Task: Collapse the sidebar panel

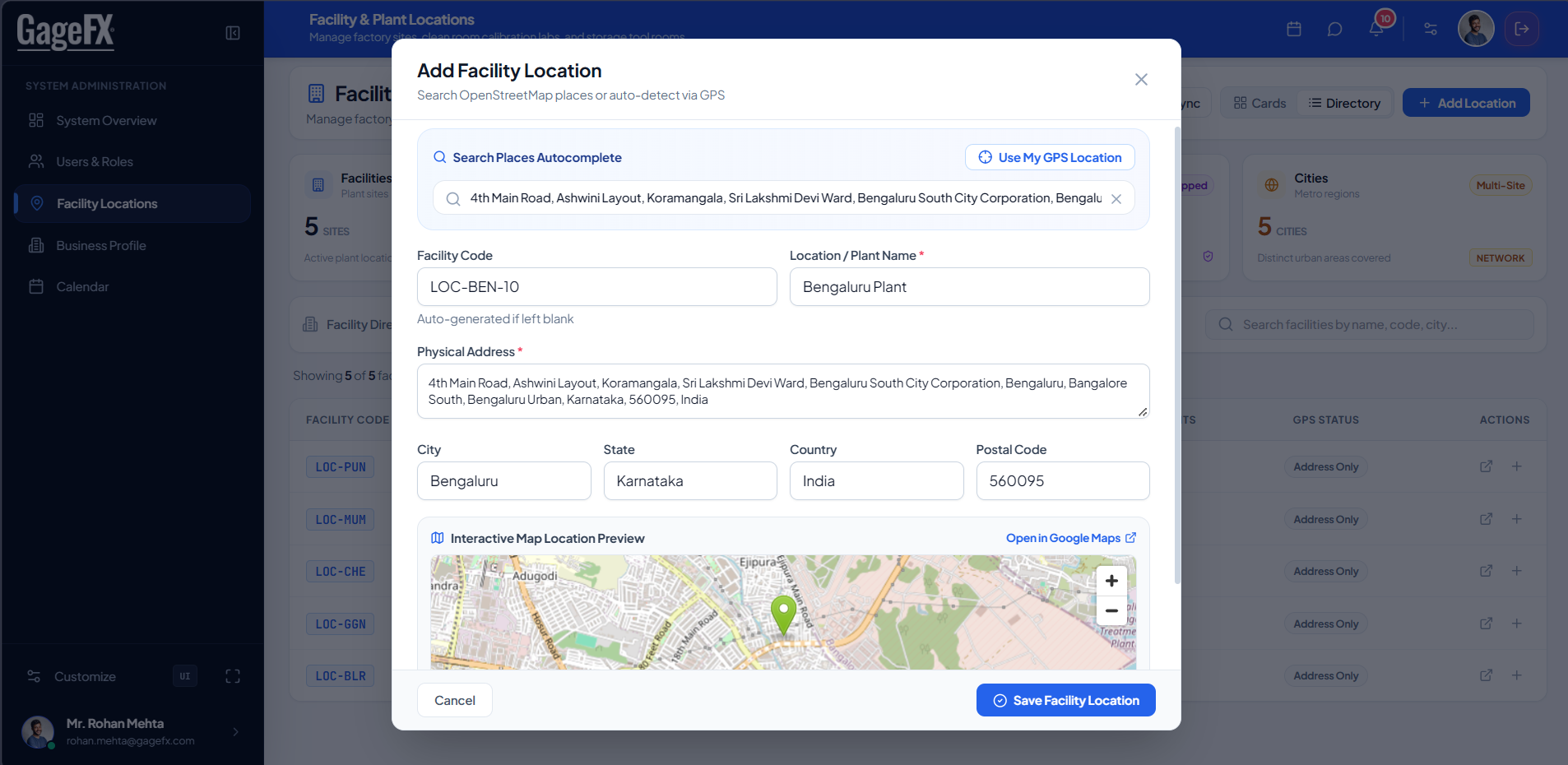Action: pos(233,33)
